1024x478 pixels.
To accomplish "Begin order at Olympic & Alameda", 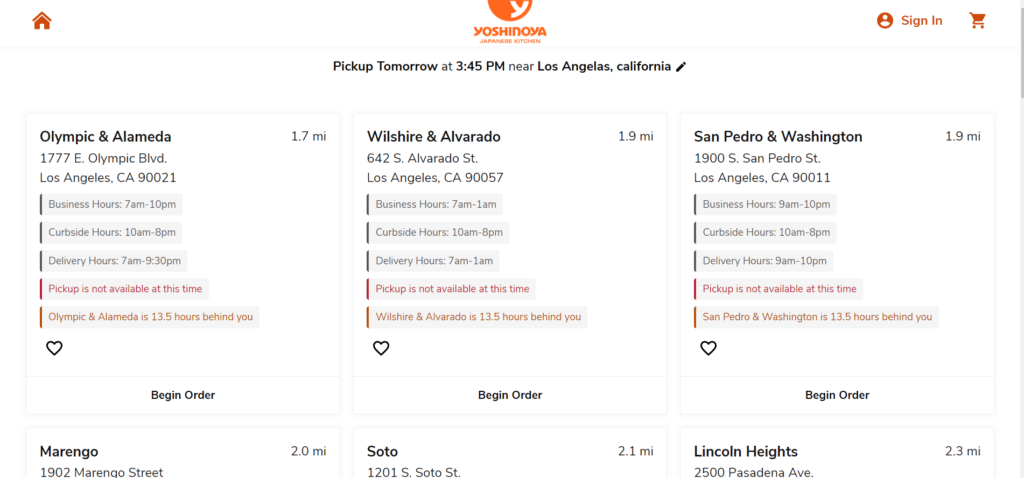I will pos(183,395).
